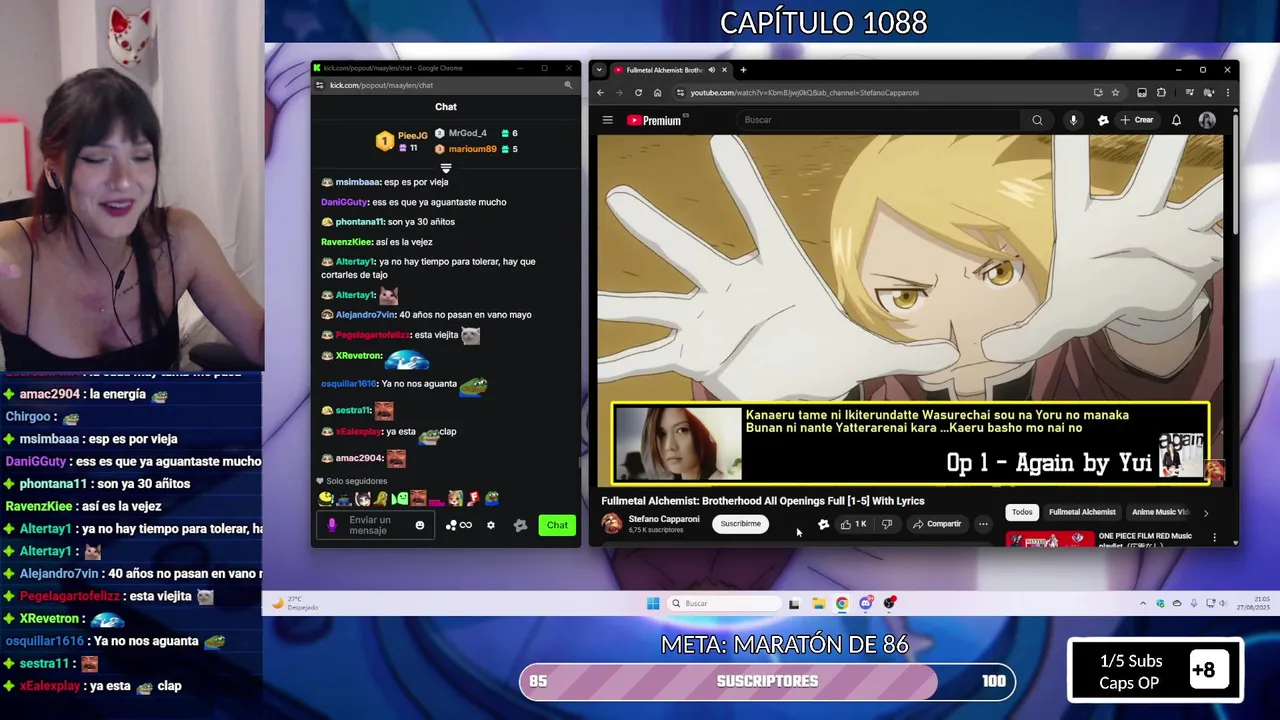
Task: Start voice search with microphone icon
Action: (1073, 120)
